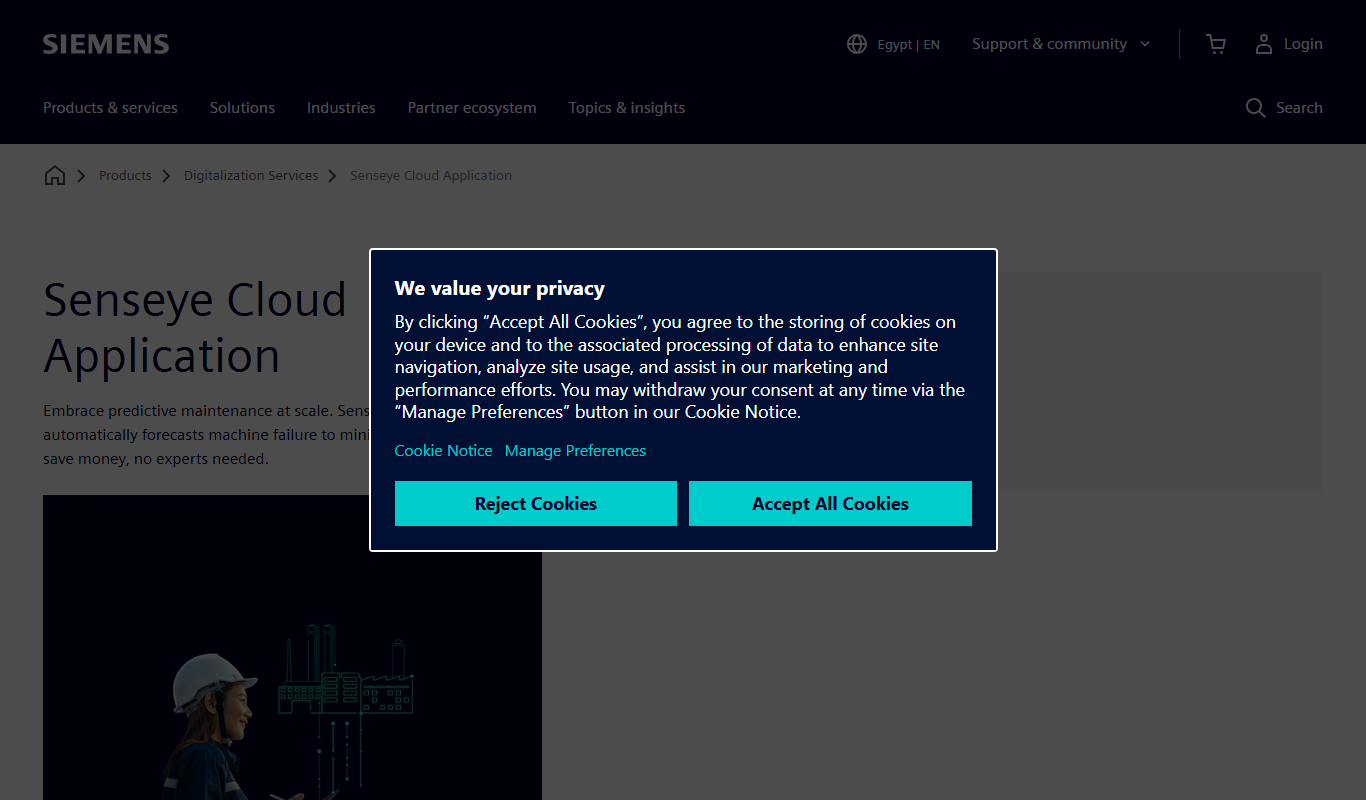This screenshot has height=800, width=1366.
Task: Select the Digitalization Services breadcrumb link
Action: tap(251, 175)
